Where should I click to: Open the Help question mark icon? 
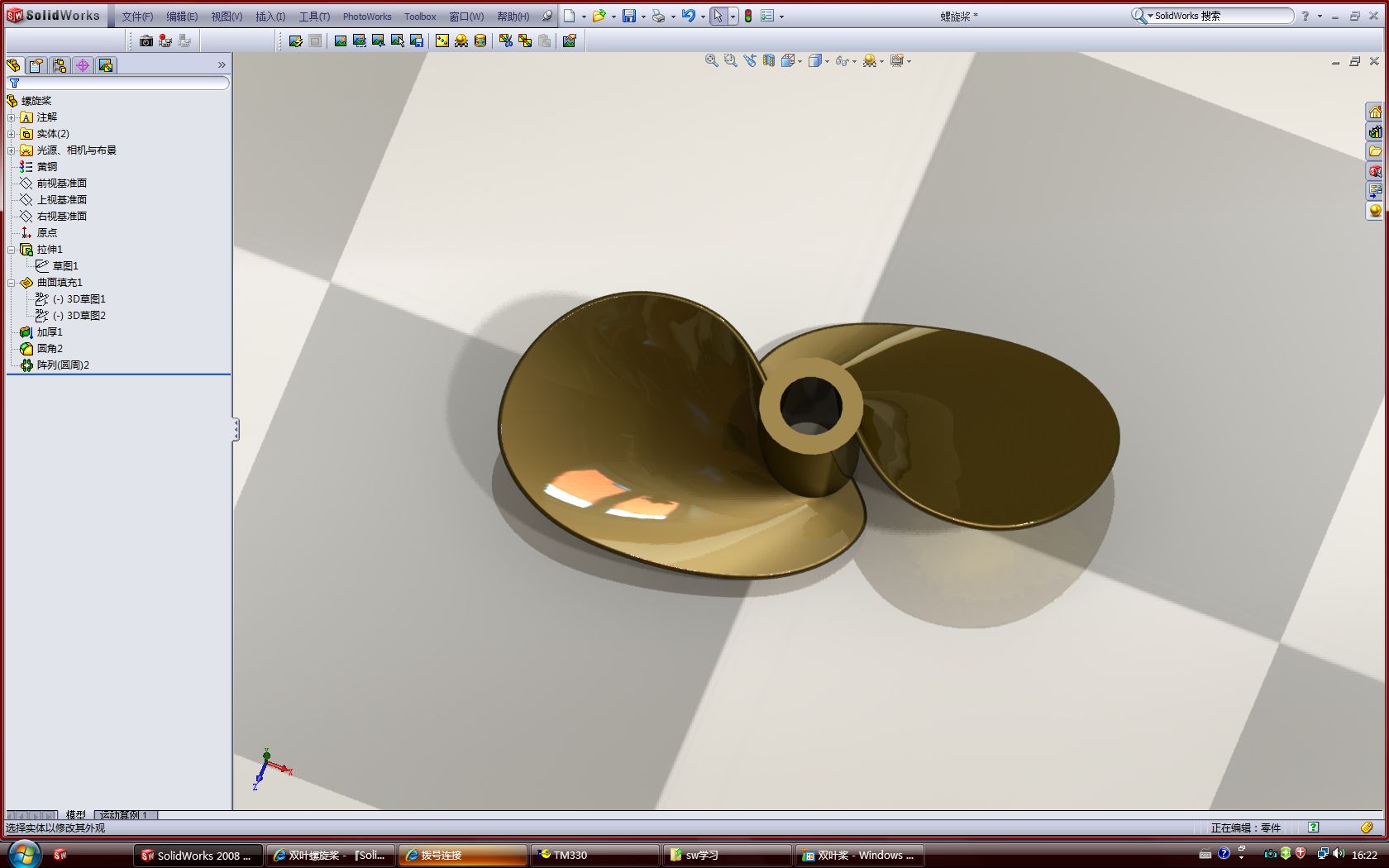coord(1305,16)
